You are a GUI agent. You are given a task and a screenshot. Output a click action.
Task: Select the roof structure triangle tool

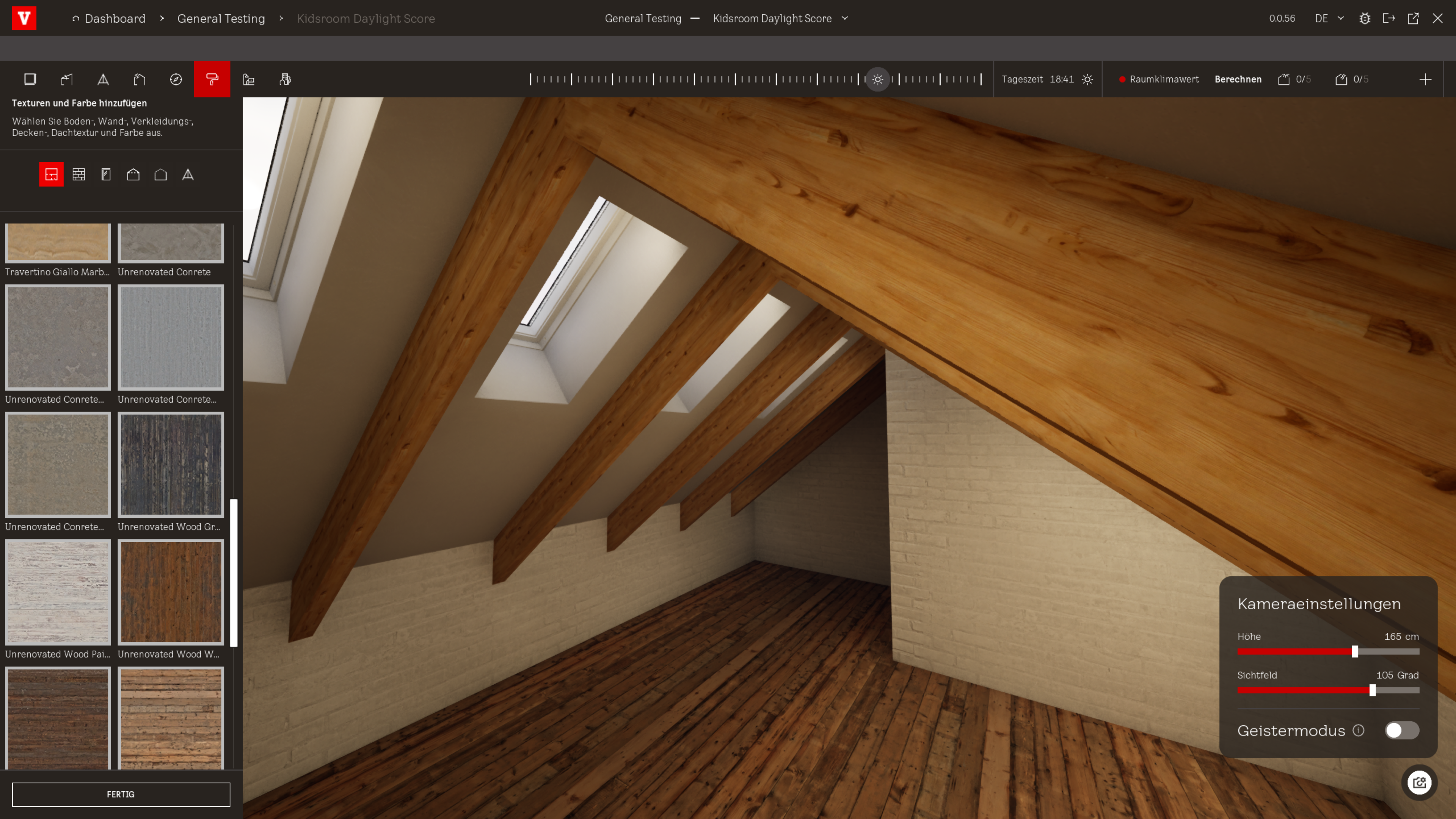point(103,79)
